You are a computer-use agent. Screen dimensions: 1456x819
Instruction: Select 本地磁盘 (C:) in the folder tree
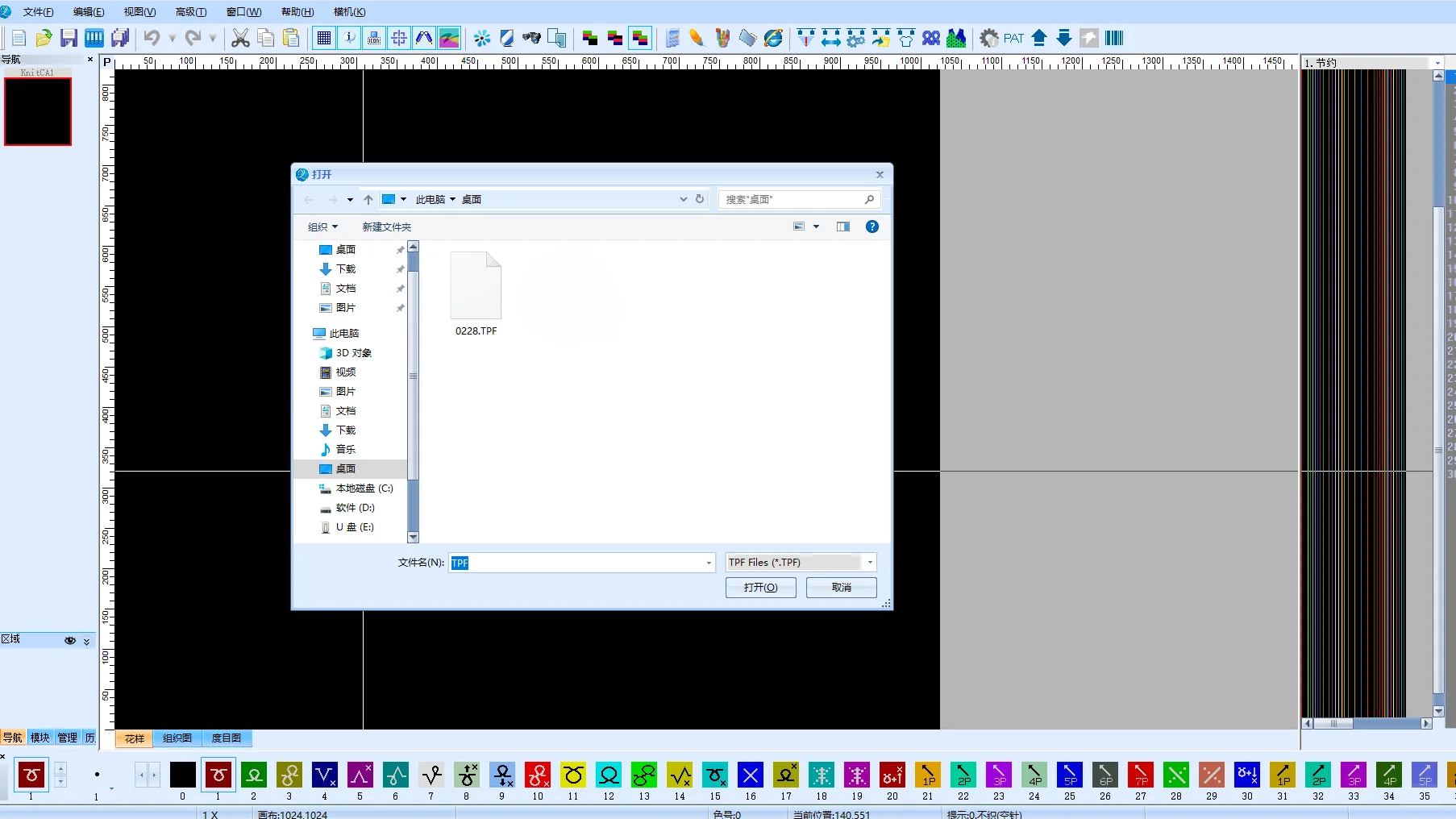(356, 488)
